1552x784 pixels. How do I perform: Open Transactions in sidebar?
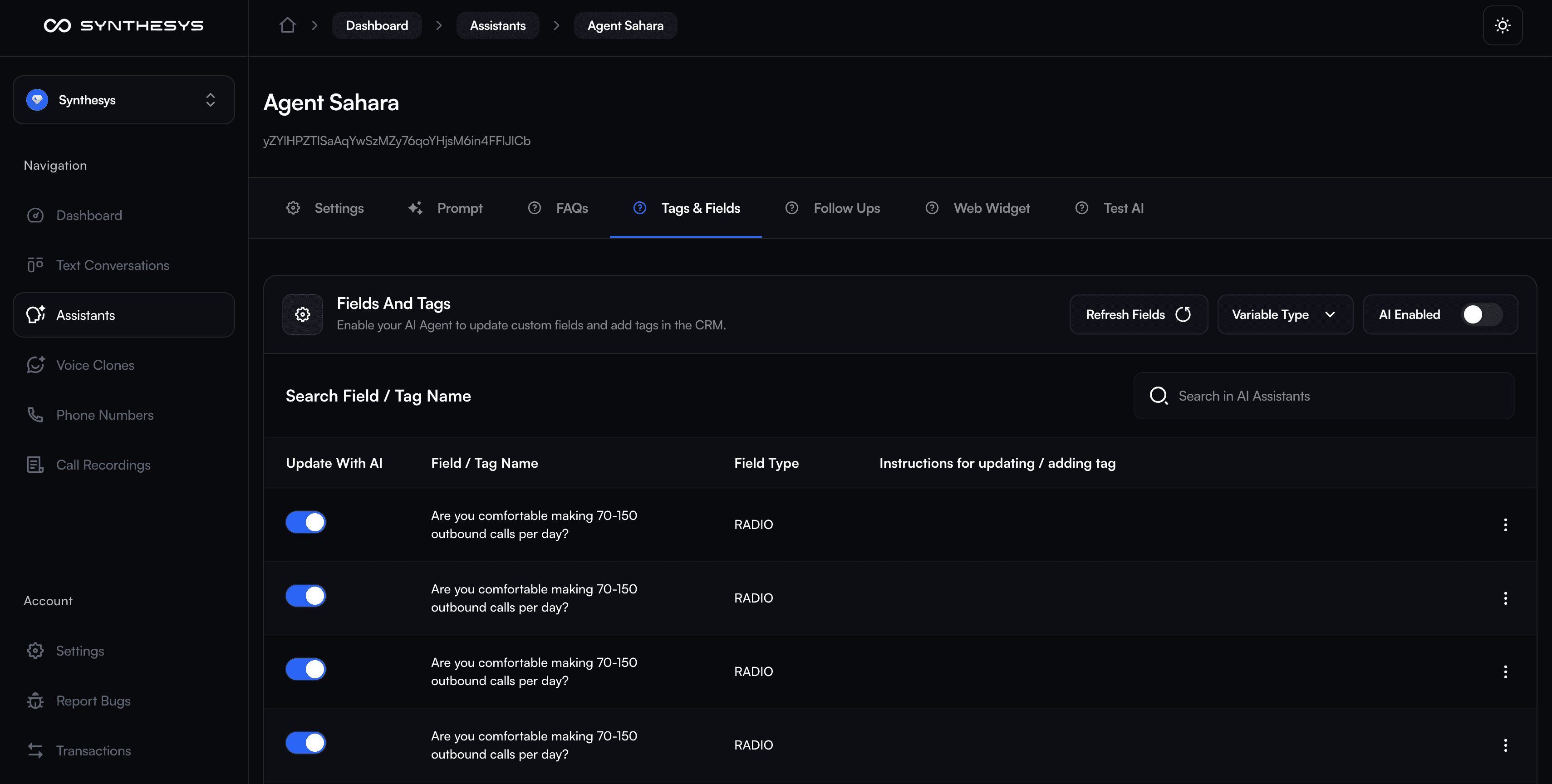[93, 751]
